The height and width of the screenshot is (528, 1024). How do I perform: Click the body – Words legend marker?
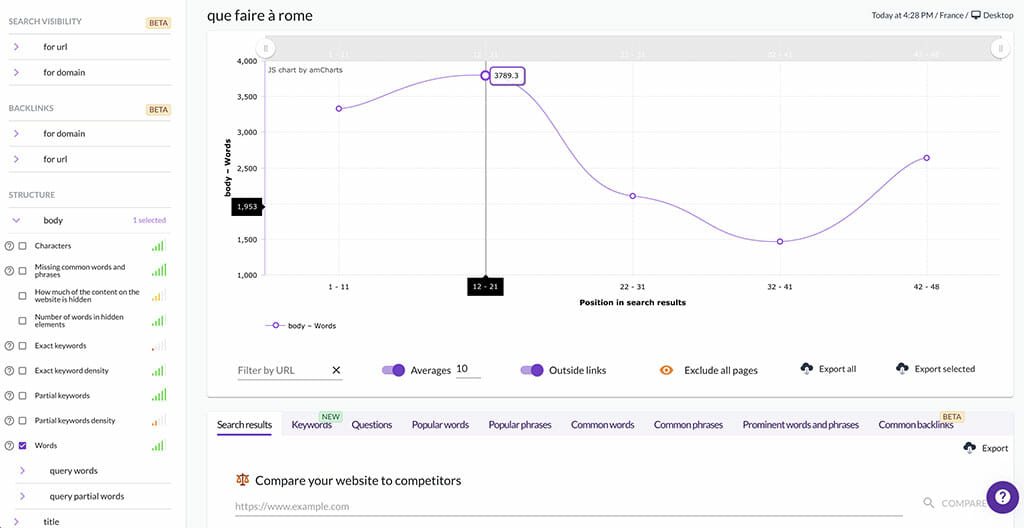tap(275, 325)
